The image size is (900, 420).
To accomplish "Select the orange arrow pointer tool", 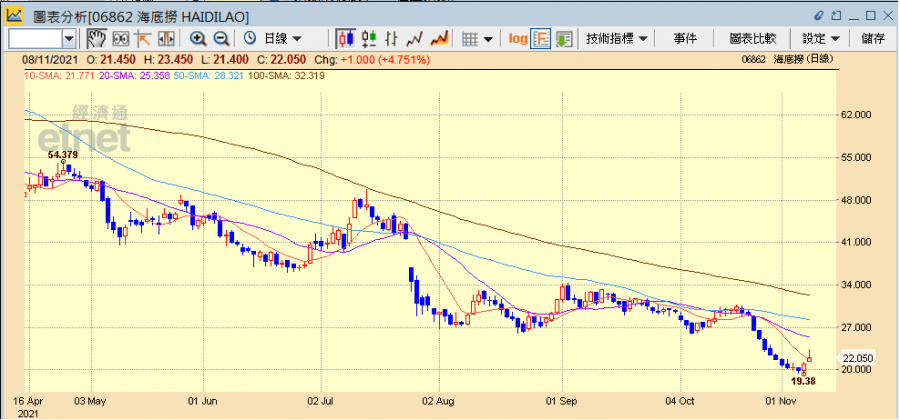I will [x=143, y=39].
